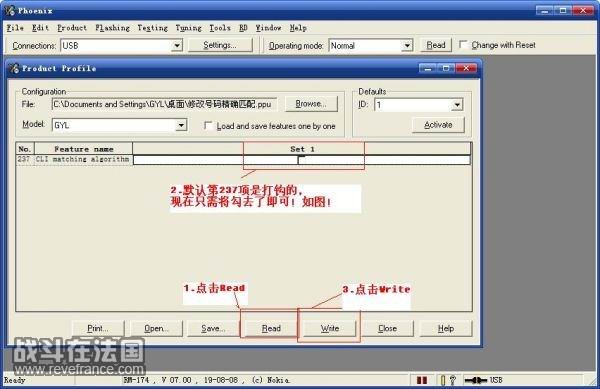This screenshot has width=600, height=389.
Task: Open the Connections USB dropdown
Action: click(x=176, y=46)
